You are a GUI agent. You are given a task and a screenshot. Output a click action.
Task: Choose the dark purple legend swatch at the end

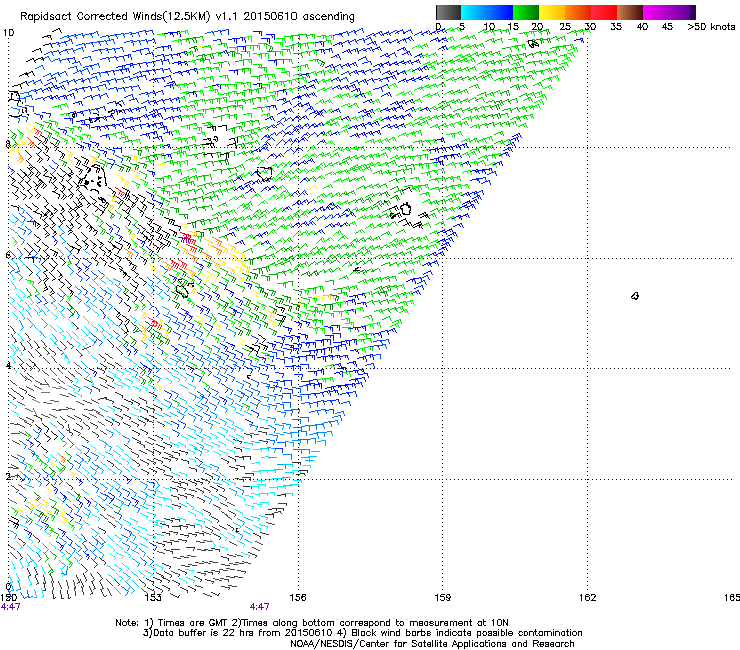point(691,12)
